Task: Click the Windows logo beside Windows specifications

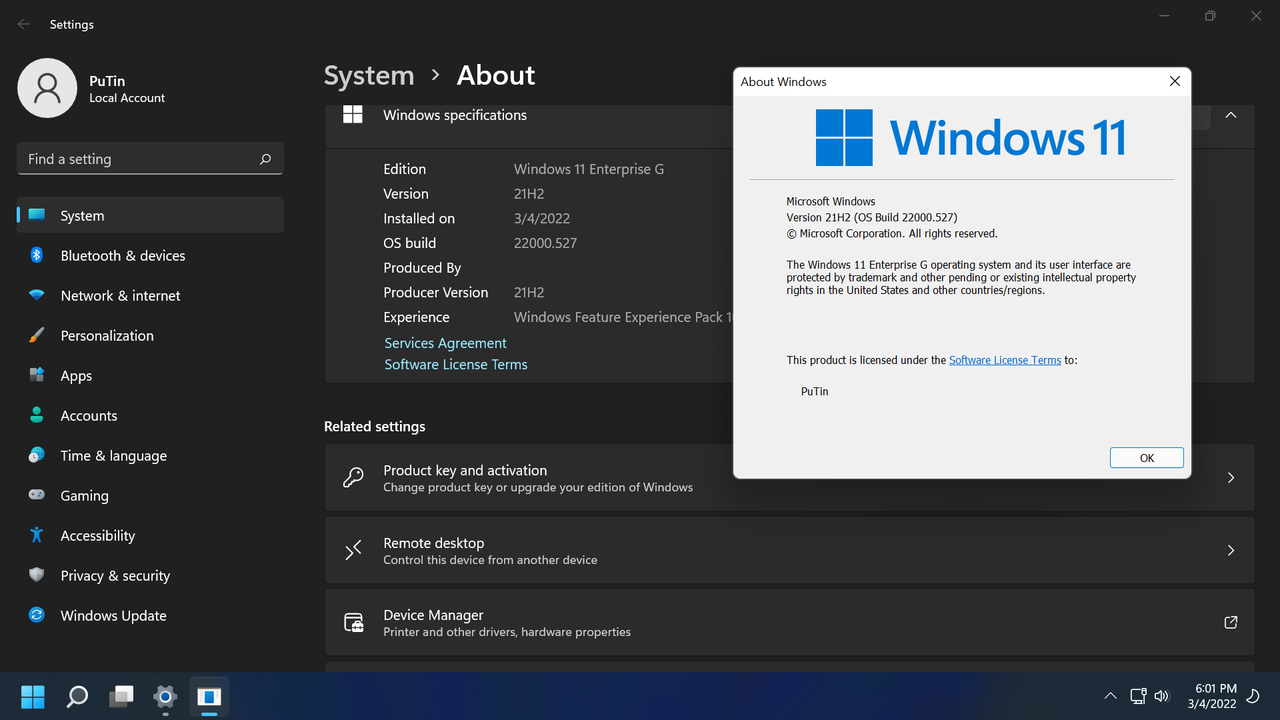Action: (353, 114)
